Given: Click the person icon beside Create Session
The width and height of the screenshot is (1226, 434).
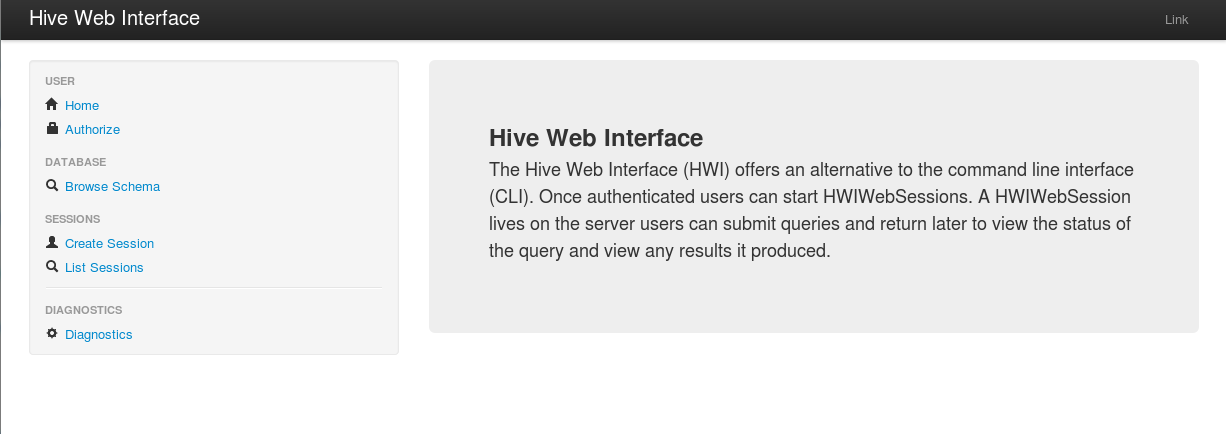Looking at the screenshot, I should [x=52, y=242].
